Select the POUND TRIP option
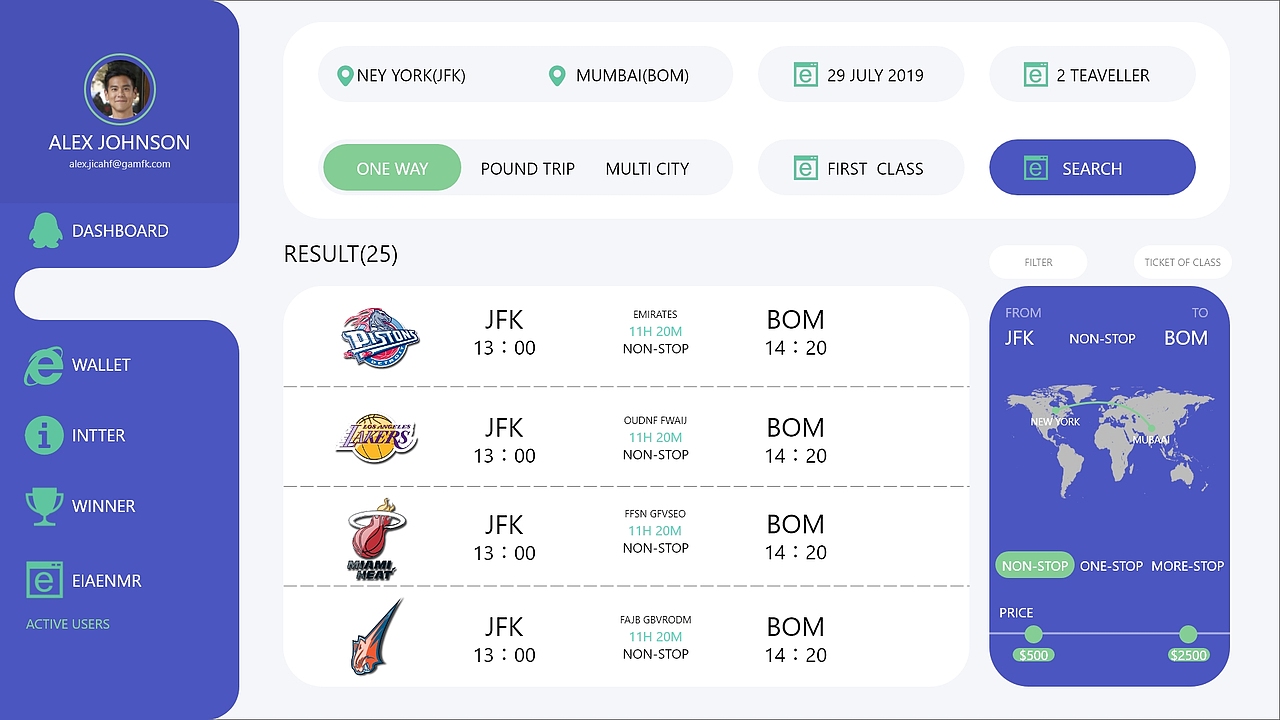The image size is (1280, 720). 527,169
